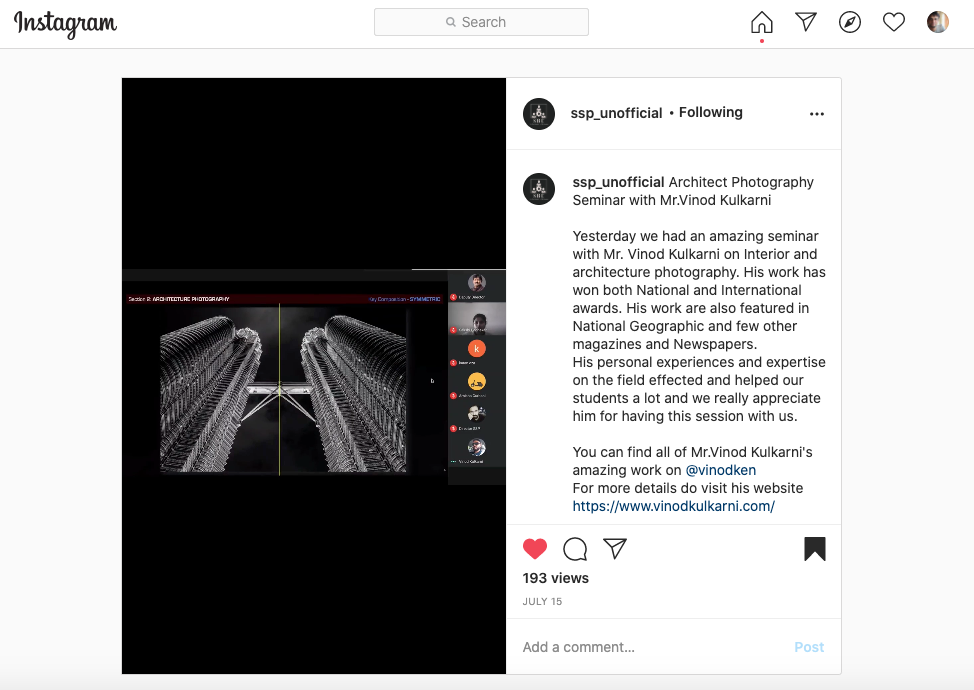Viewport: 974px width, 690px height.
Task: Click the Following button
Action: [x=711, y=112]
